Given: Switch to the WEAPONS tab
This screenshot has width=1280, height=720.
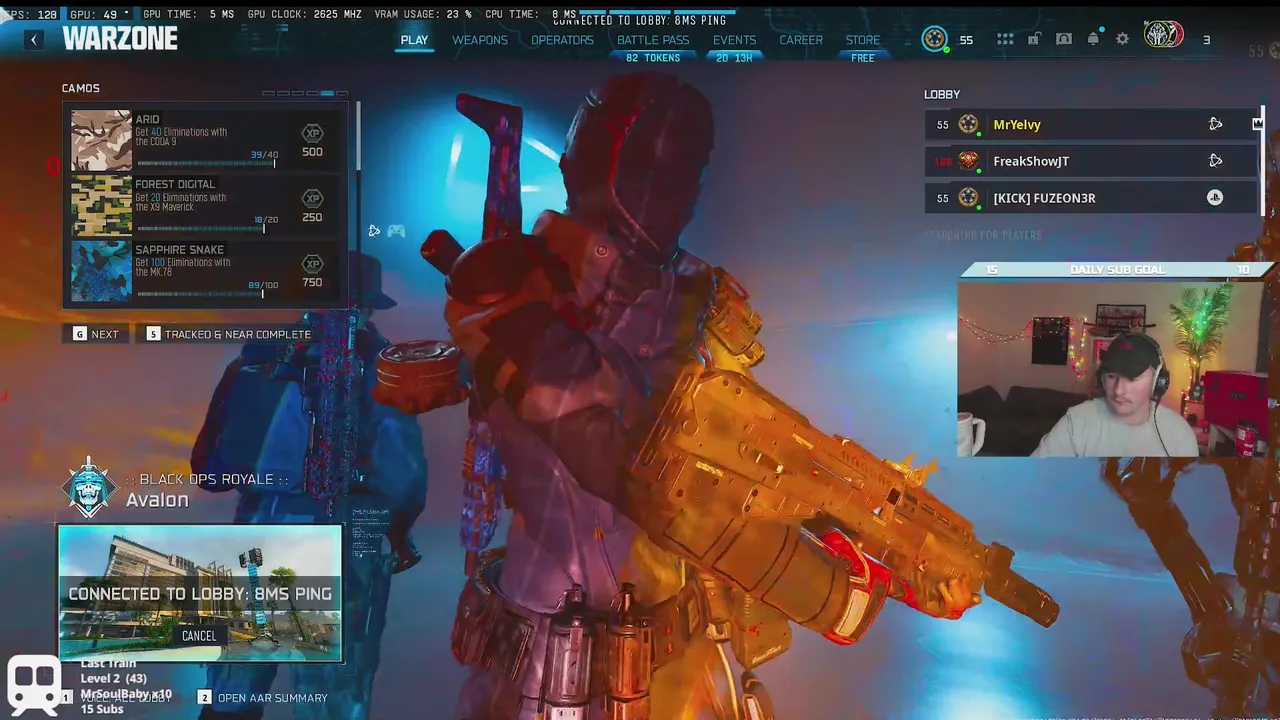Looking at the screenshot, I should pos(480,40).
